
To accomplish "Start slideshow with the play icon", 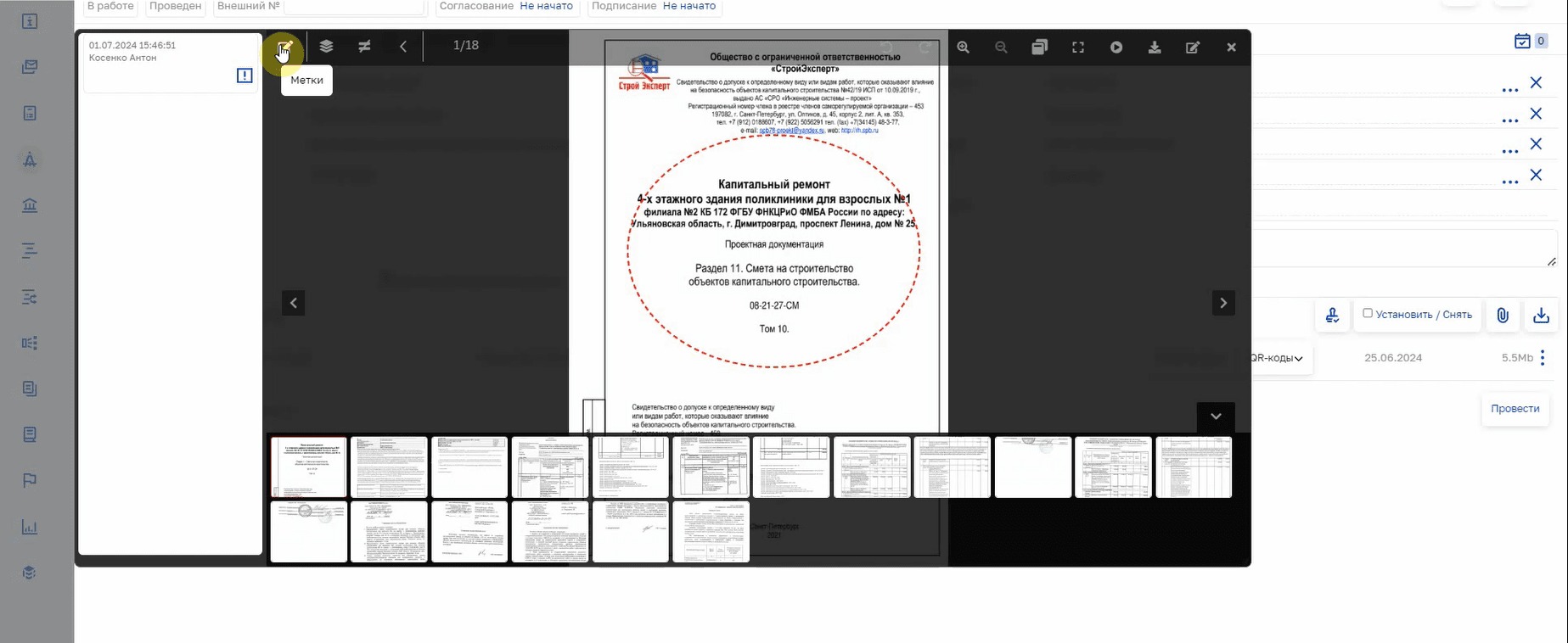I will pyautogui.click(x=1116, y=48).
